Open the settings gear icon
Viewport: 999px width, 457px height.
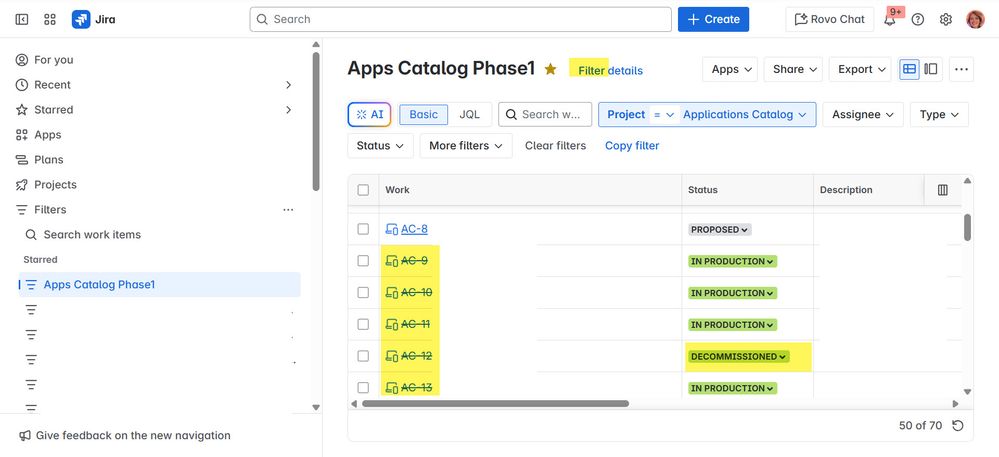point(946,19)
